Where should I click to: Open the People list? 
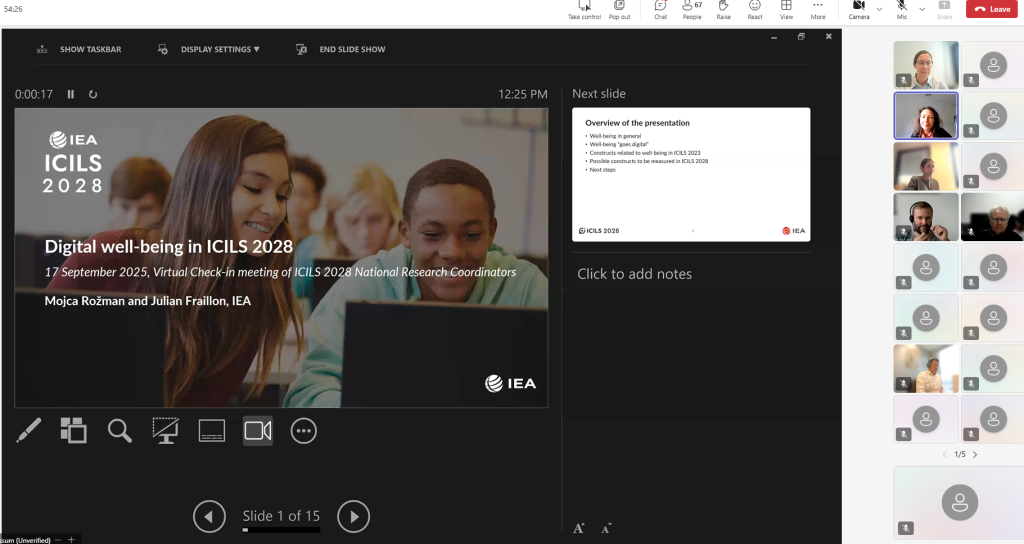[x=692, y=10]
